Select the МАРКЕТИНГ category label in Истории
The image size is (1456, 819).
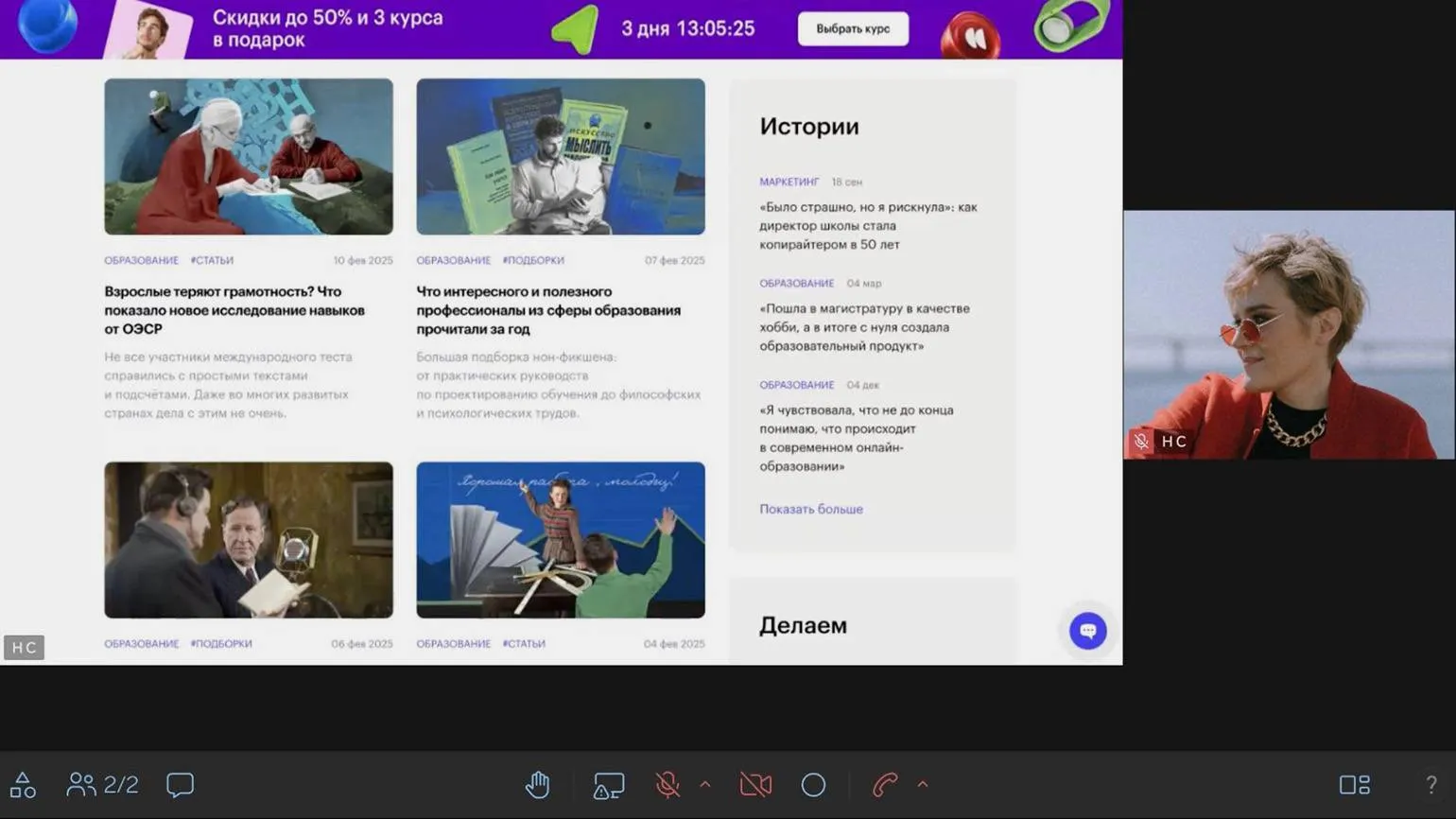point(789,182)
